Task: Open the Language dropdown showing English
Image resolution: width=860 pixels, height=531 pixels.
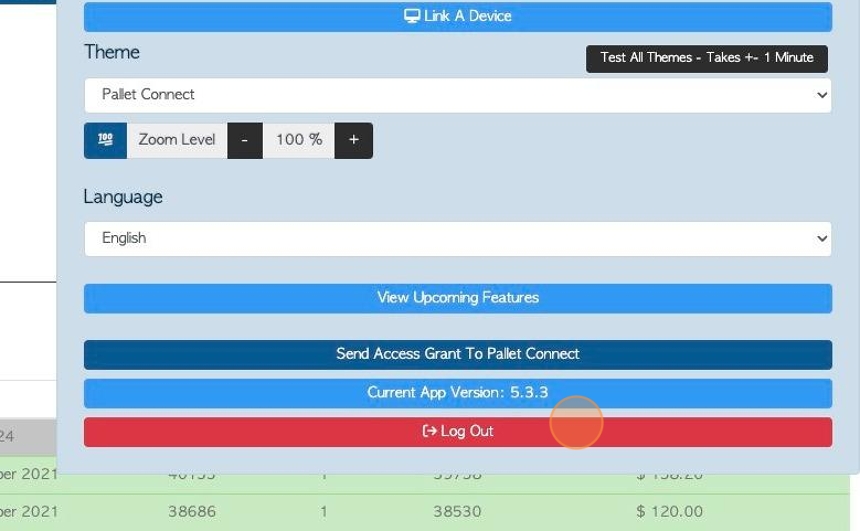Action: (x=458, y=239)
